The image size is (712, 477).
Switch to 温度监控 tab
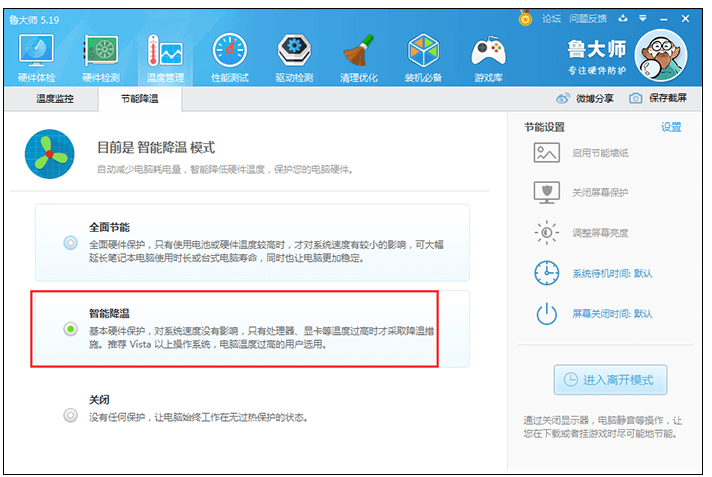pyautogui.click(x=54, y=99)
